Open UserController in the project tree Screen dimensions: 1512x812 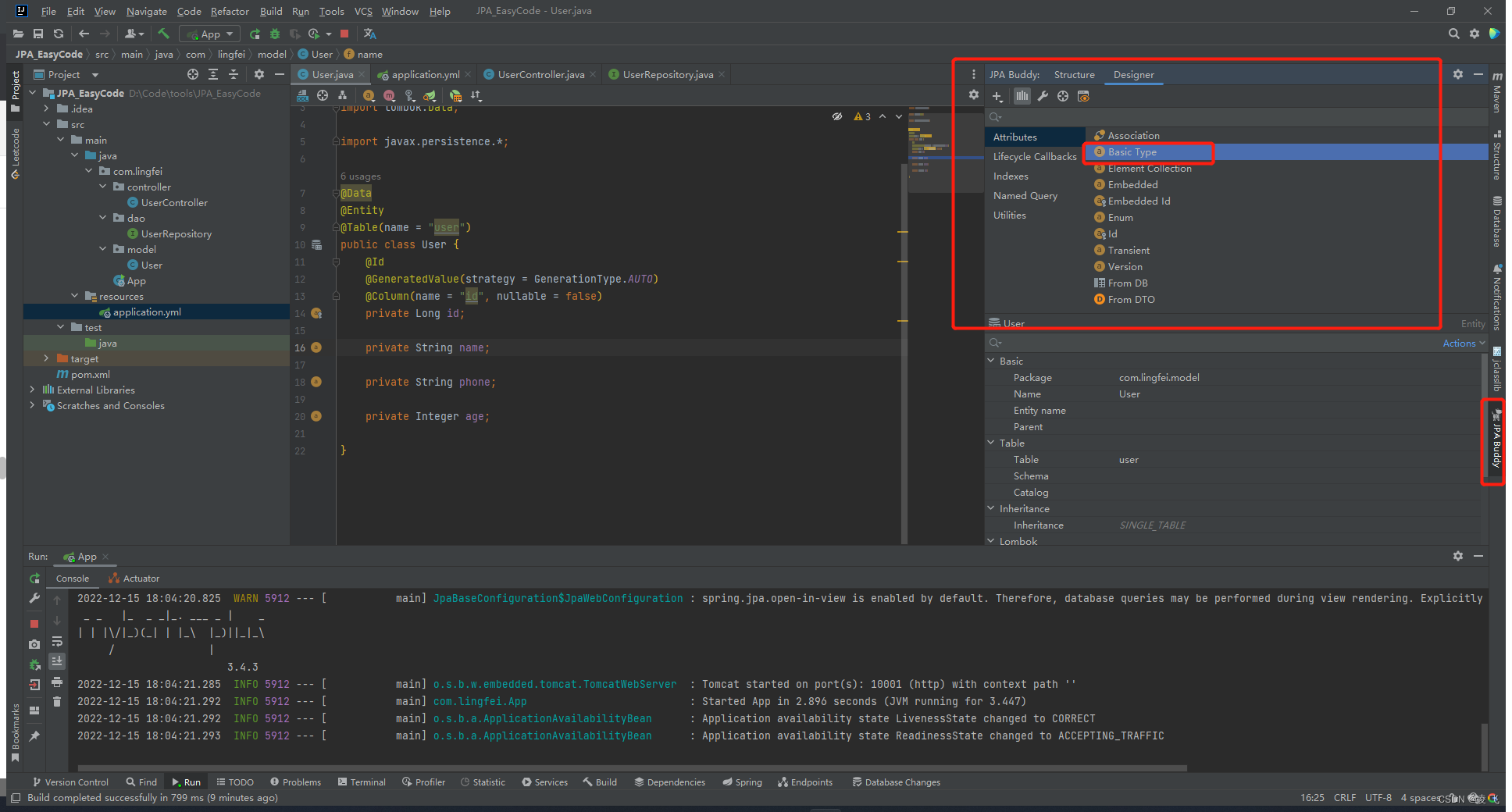click(173, 202)
